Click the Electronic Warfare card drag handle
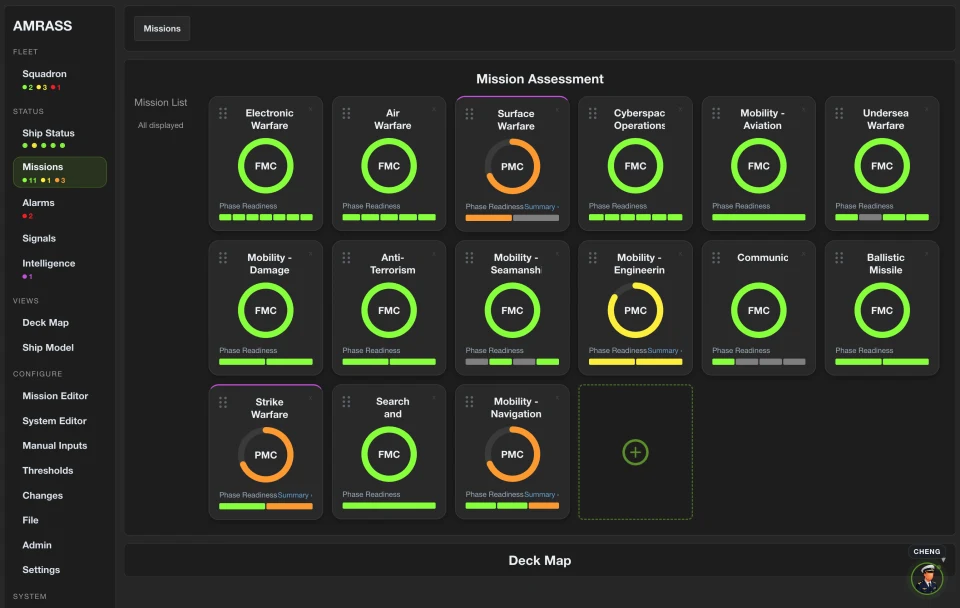Viewport: 960px width, 608px height. 223,113
